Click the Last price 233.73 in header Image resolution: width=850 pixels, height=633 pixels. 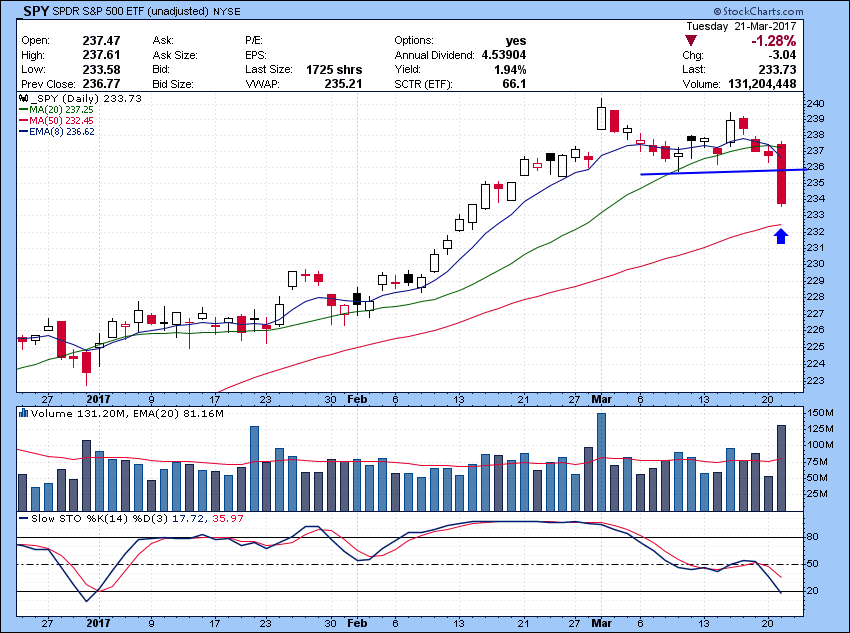pos(777,69)
